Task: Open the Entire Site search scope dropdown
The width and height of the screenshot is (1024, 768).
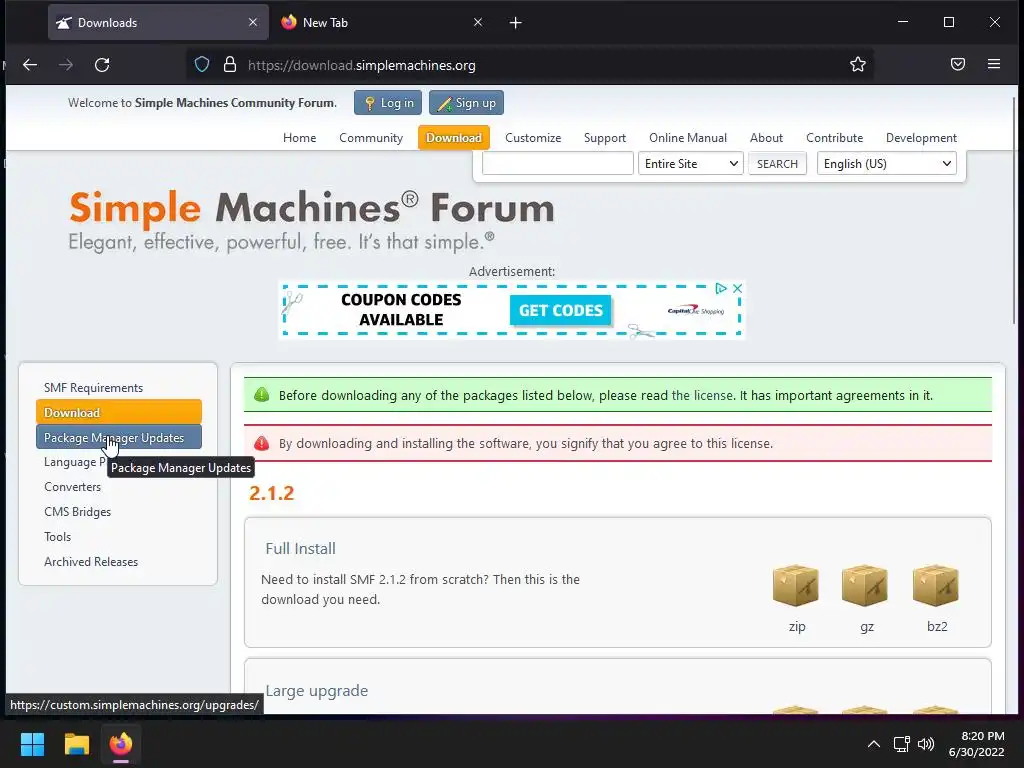Action: (x=691, y=163)
